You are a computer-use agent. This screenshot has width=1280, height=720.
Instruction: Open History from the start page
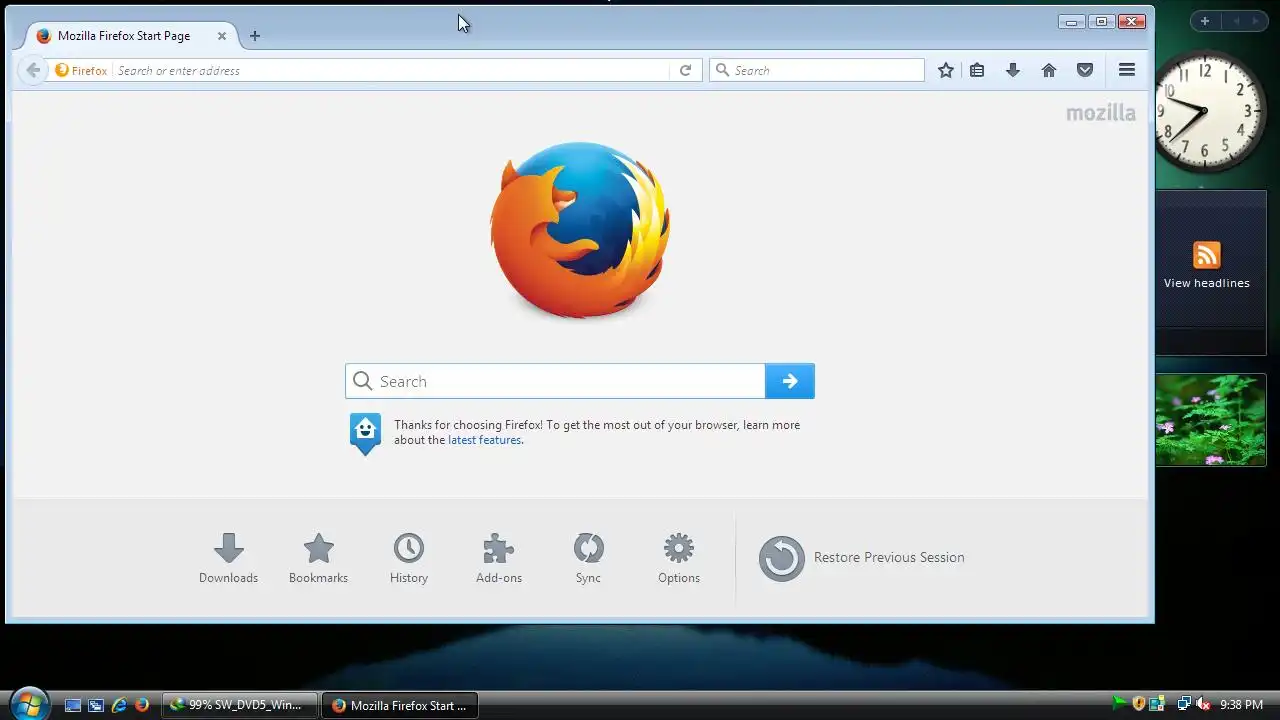coord(408,558)
